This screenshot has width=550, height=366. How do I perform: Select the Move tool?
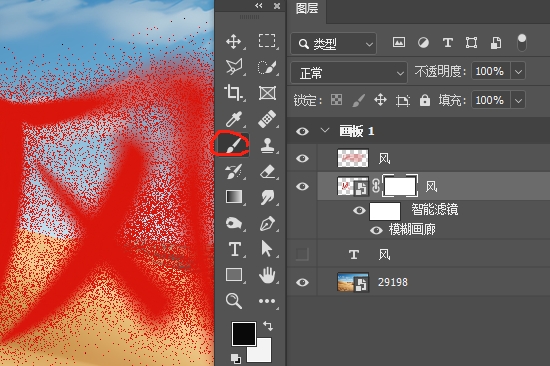click(234, 41)
